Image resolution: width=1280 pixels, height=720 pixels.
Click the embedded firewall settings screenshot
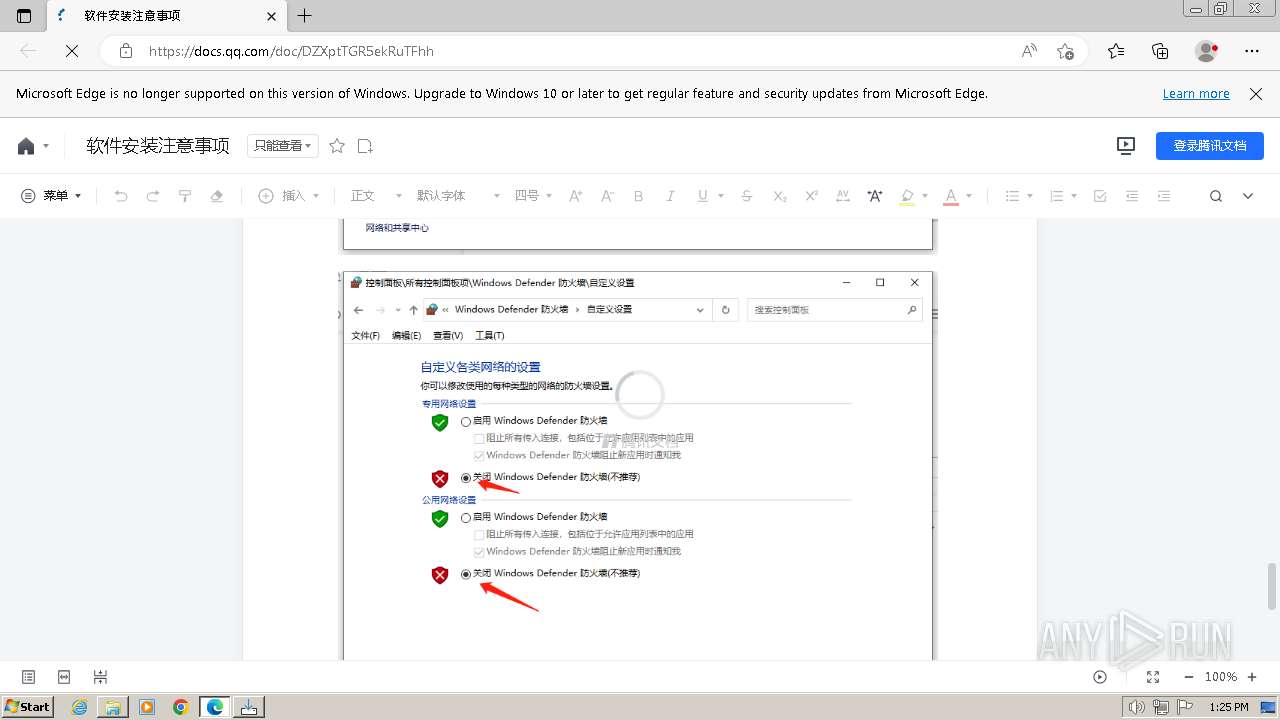636,465
